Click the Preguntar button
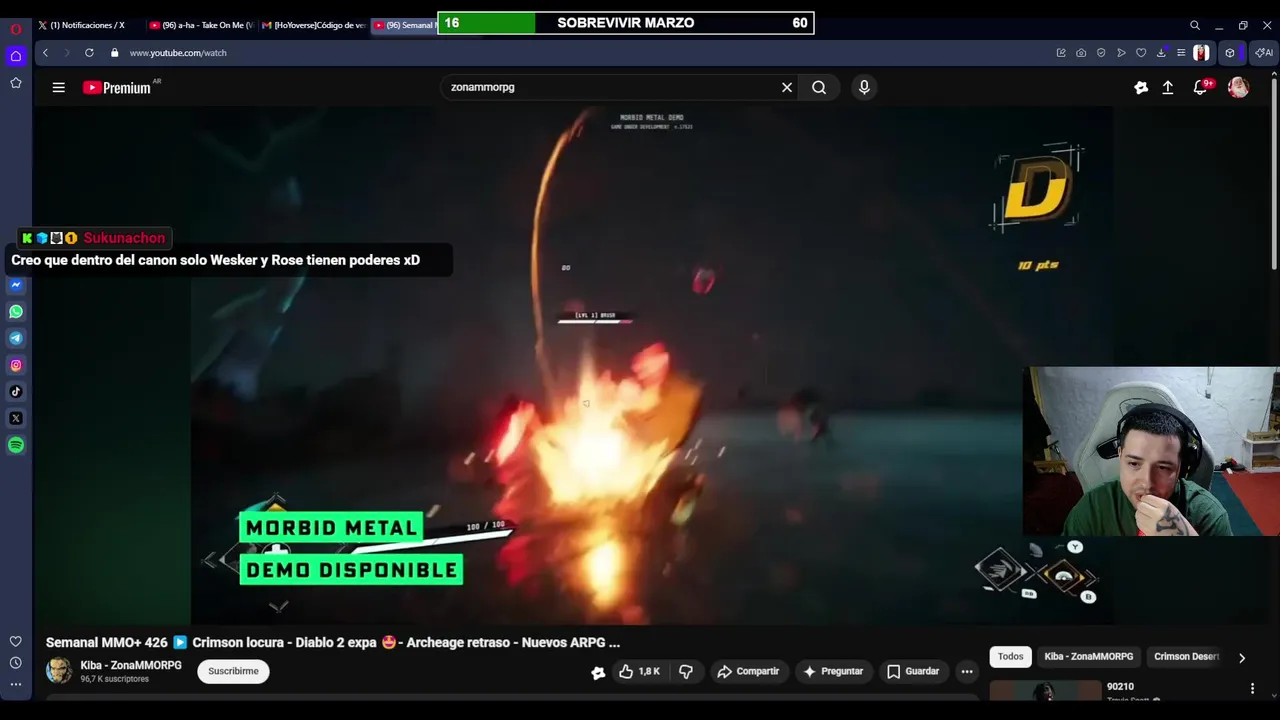Screen dimensions: 1280x720 click(x=833, y=671)
